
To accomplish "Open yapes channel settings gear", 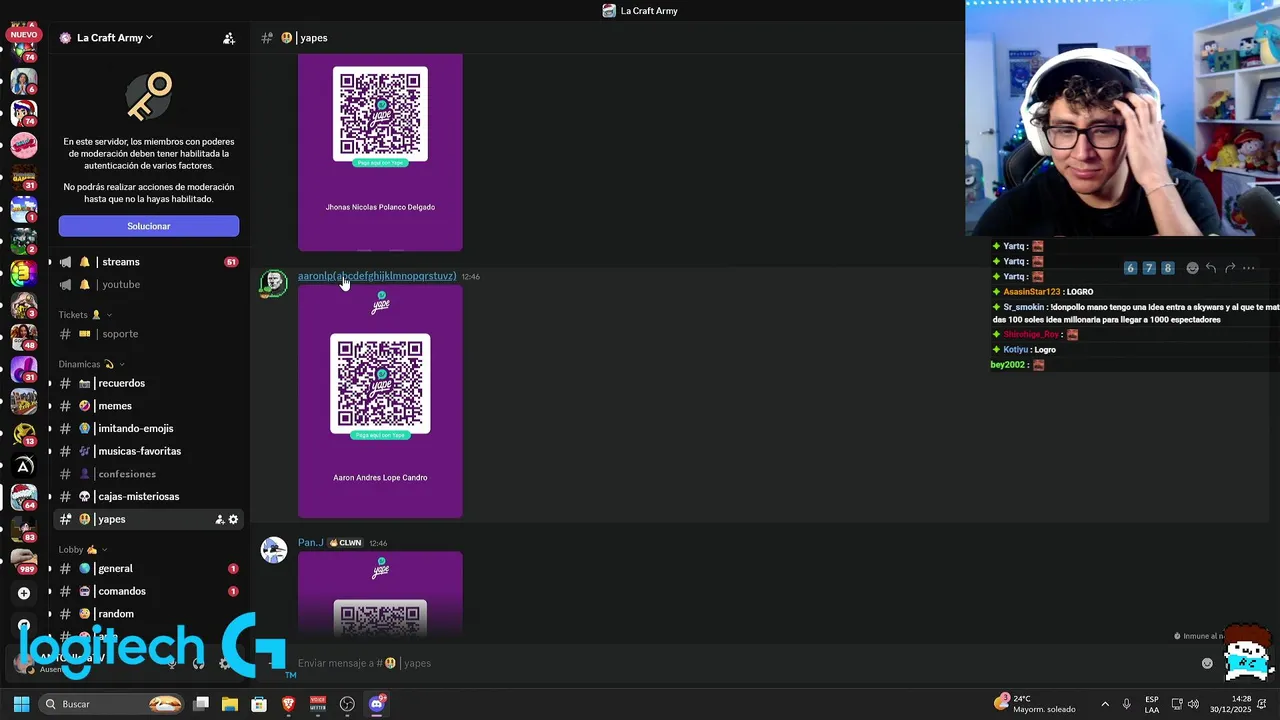I will [233, 519].
